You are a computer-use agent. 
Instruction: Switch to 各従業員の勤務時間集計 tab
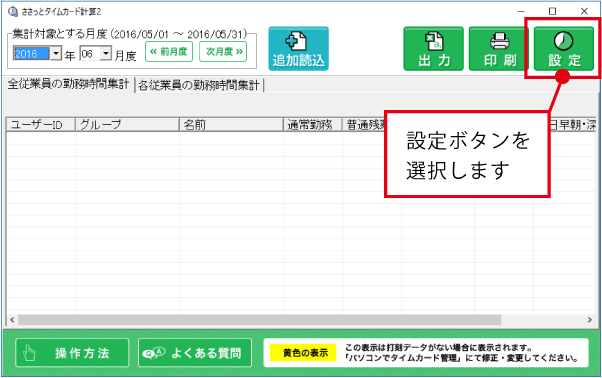(x=199, y=85)
